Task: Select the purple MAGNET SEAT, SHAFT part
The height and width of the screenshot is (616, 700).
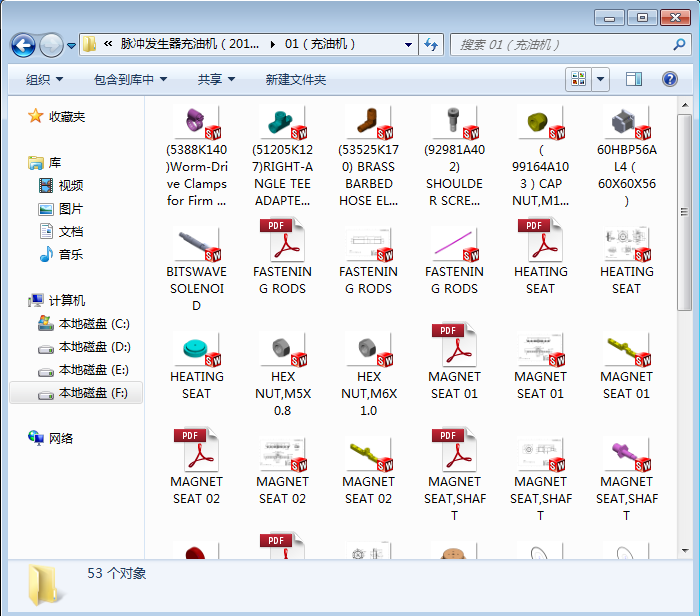Action: pos(626,453)
